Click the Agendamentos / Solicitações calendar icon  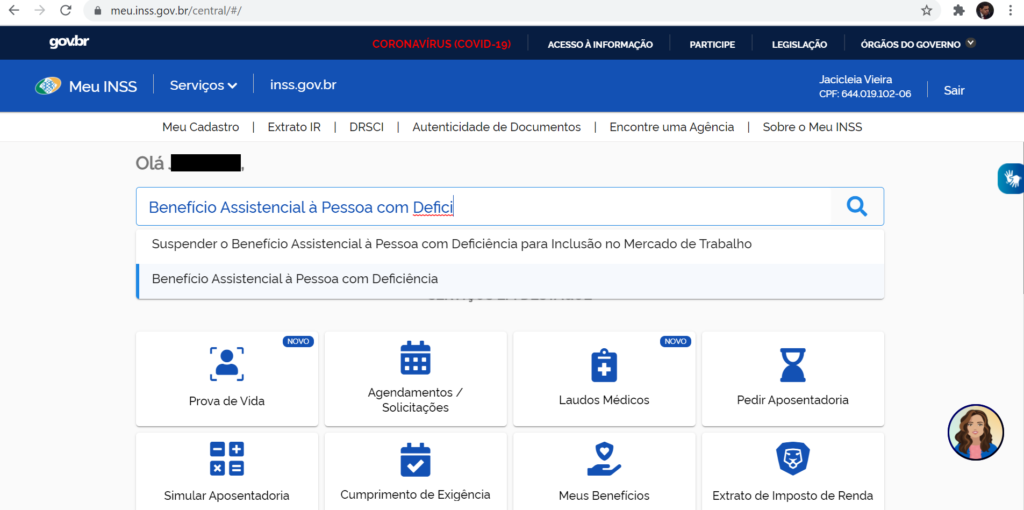point(415,358)
